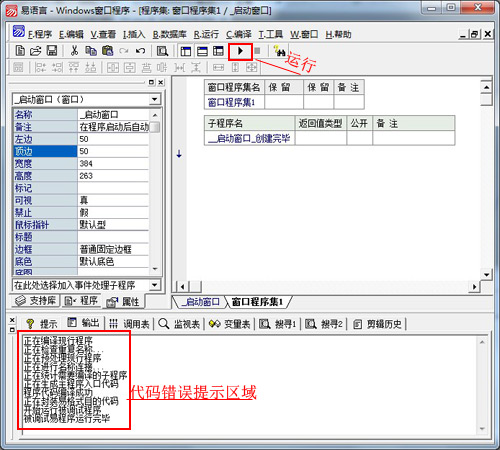Switch to the _启动窗口 editor tab

tap(201, 302)
